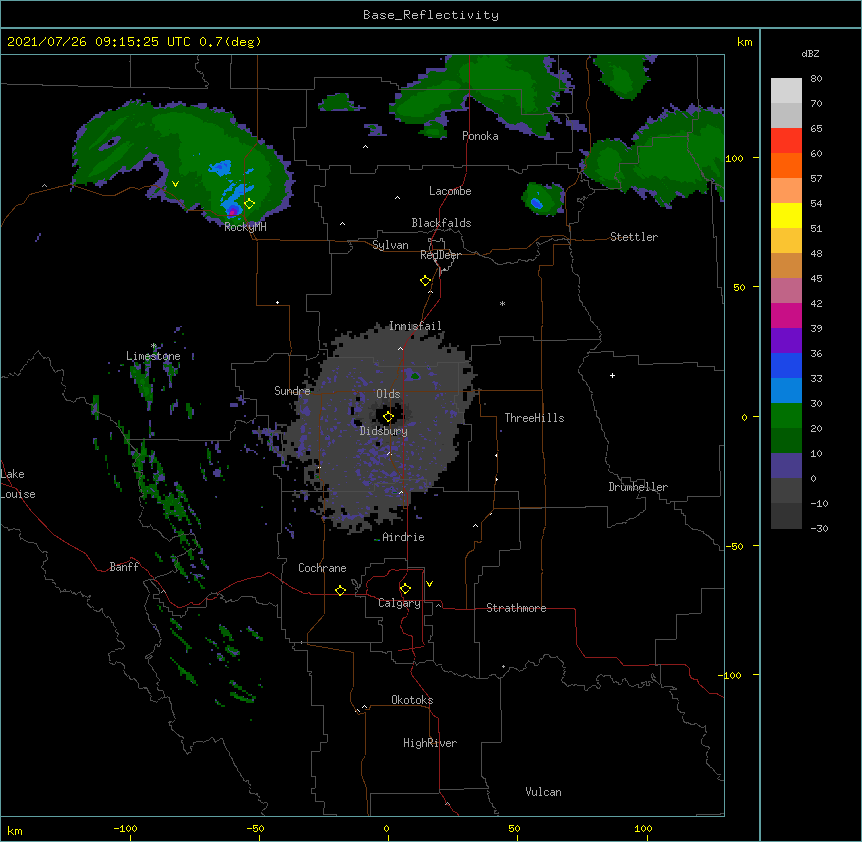Click the Stettler city label
Screen dimensions: 862x842
click(x=634, y=237)
